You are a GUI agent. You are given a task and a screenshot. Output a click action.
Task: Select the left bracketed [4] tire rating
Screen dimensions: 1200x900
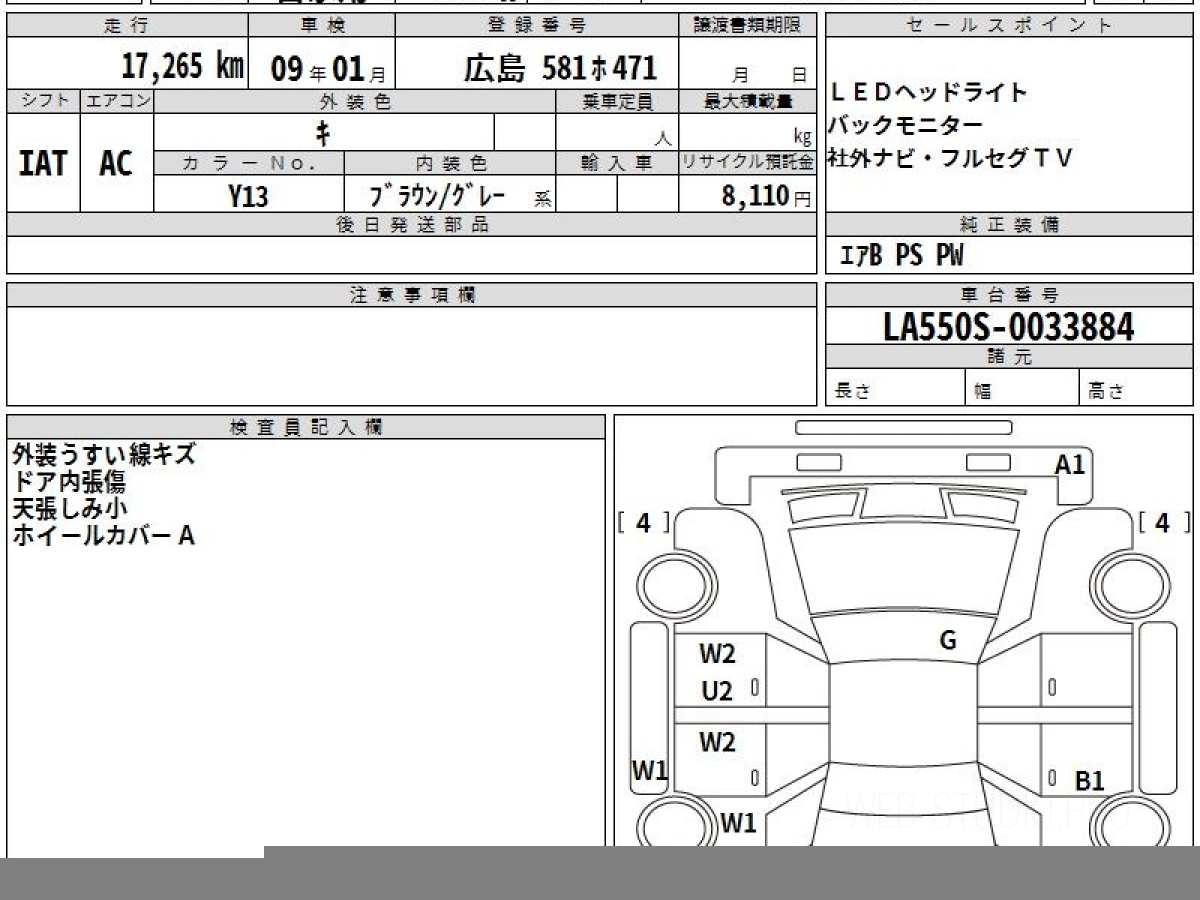tap(643, 523)
